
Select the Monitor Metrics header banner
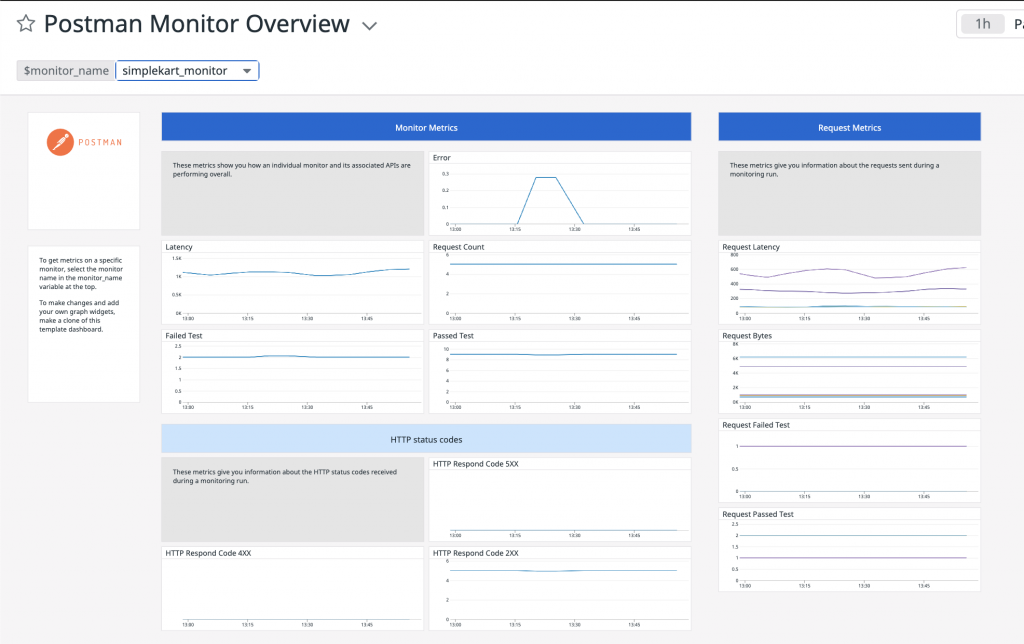point(426,127)
